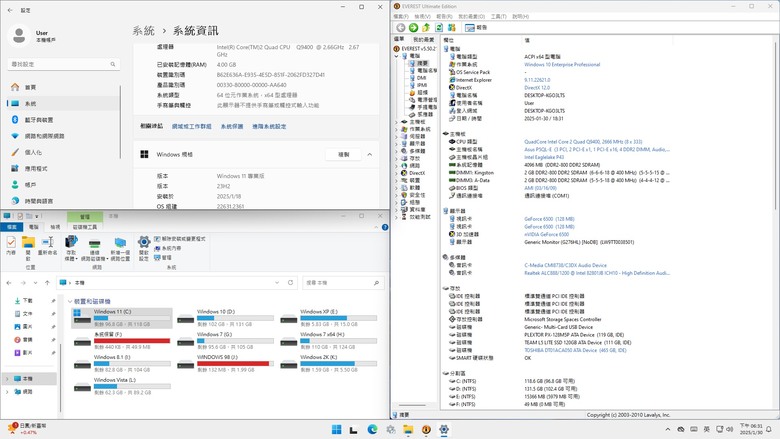Select the WINDOWS 98 (J:) drive
The height and width of the screenshot is (439, 780).
[x=225, y=363]
